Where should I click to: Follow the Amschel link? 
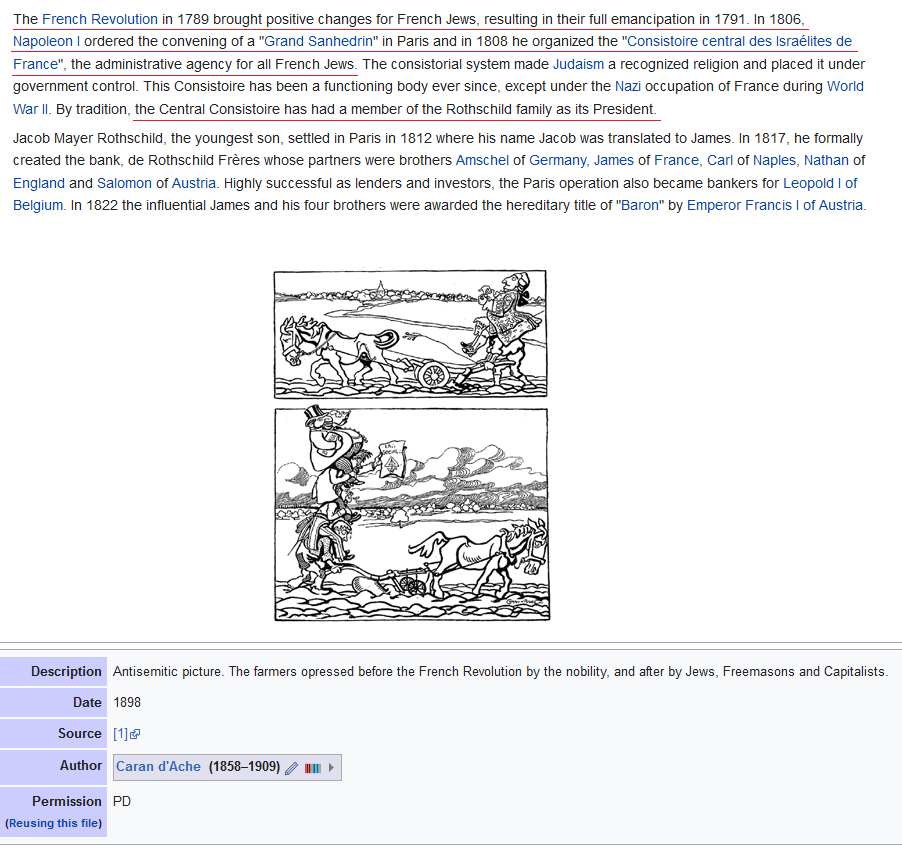(482, 160)
